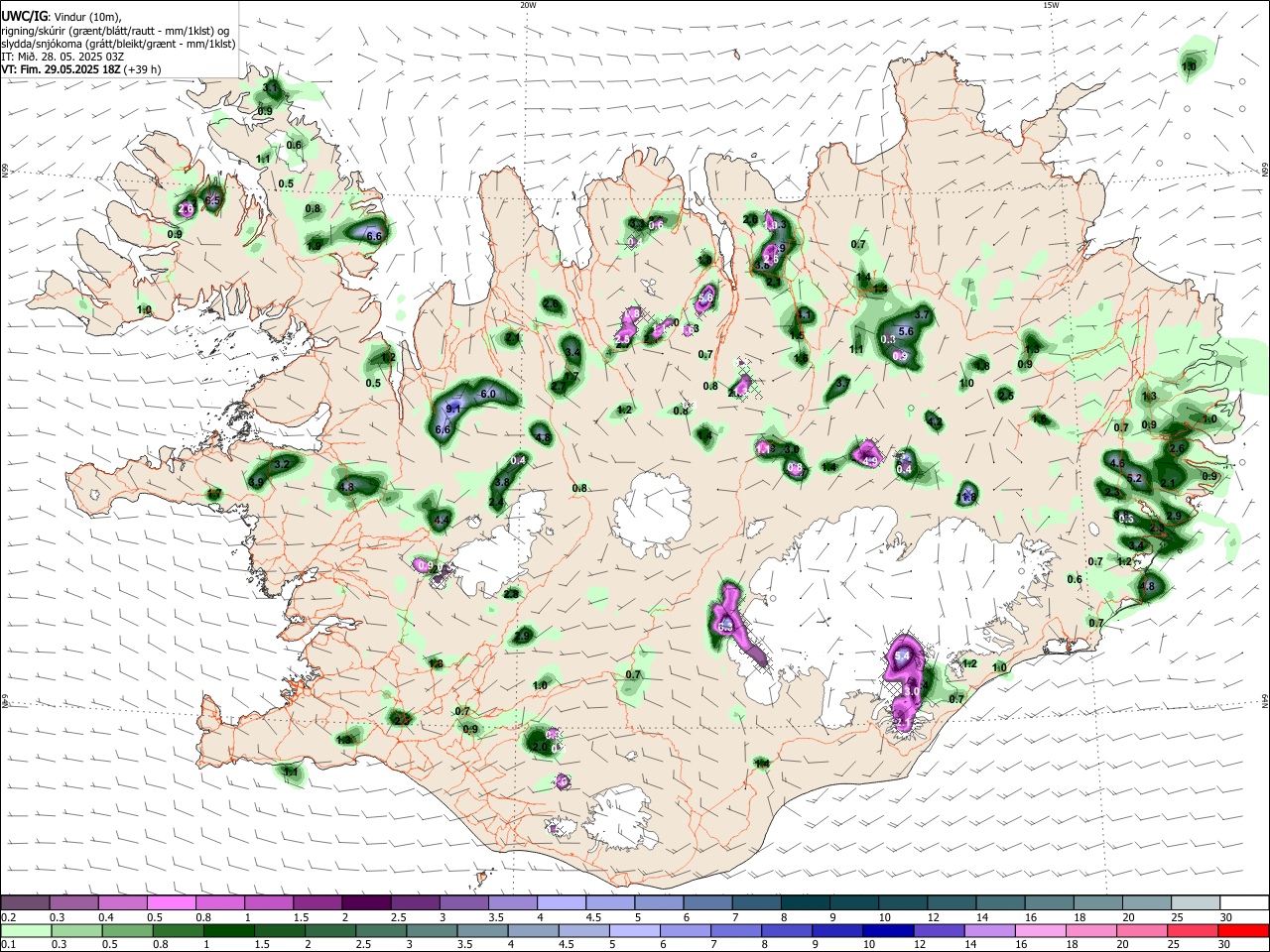
Task: Select the lavender 14 mm rain legend swatch
Action: (x=989, y=930)
